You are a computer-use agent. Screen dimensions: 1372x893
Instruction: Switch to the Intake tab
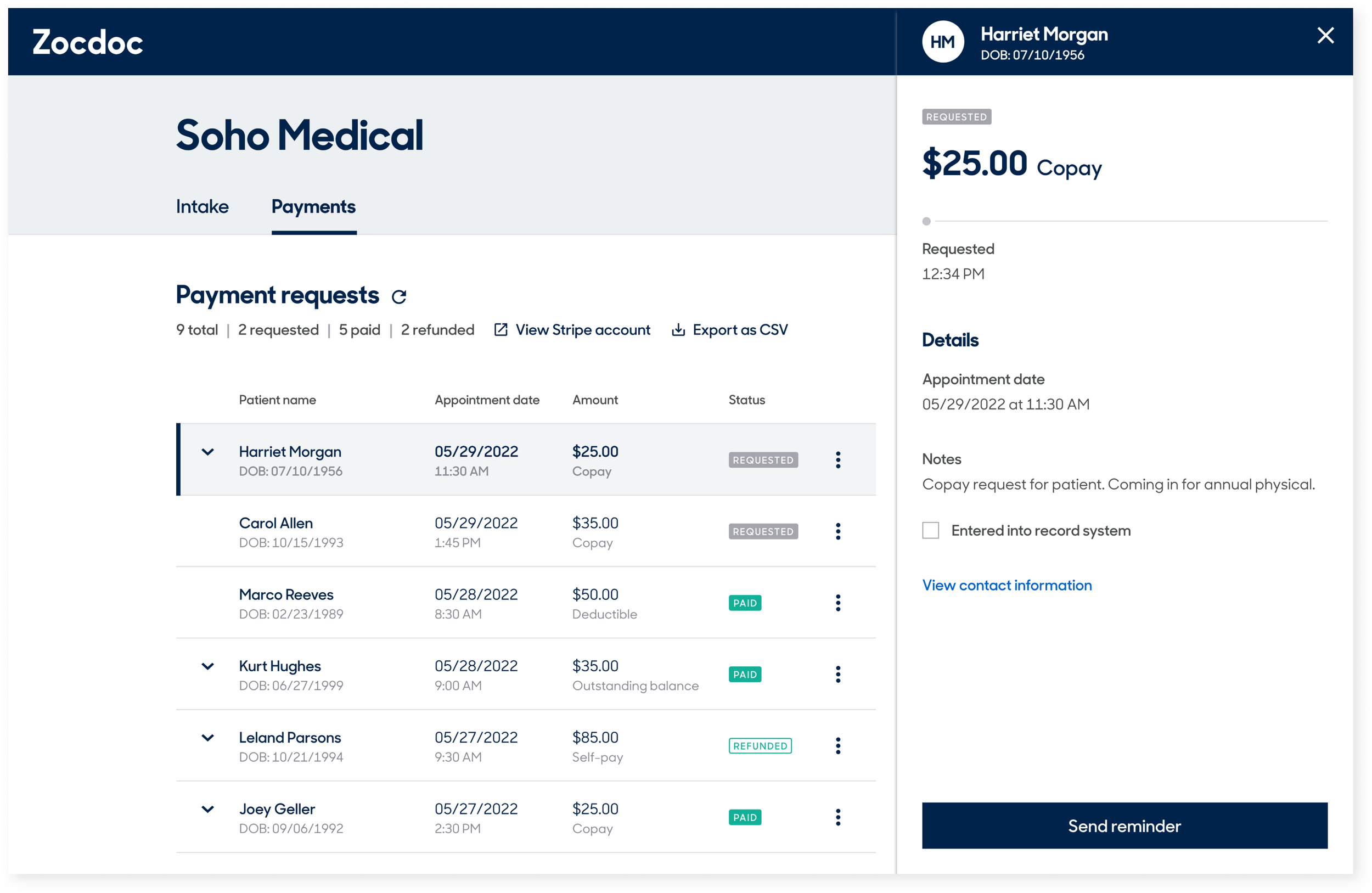[203, 207]
